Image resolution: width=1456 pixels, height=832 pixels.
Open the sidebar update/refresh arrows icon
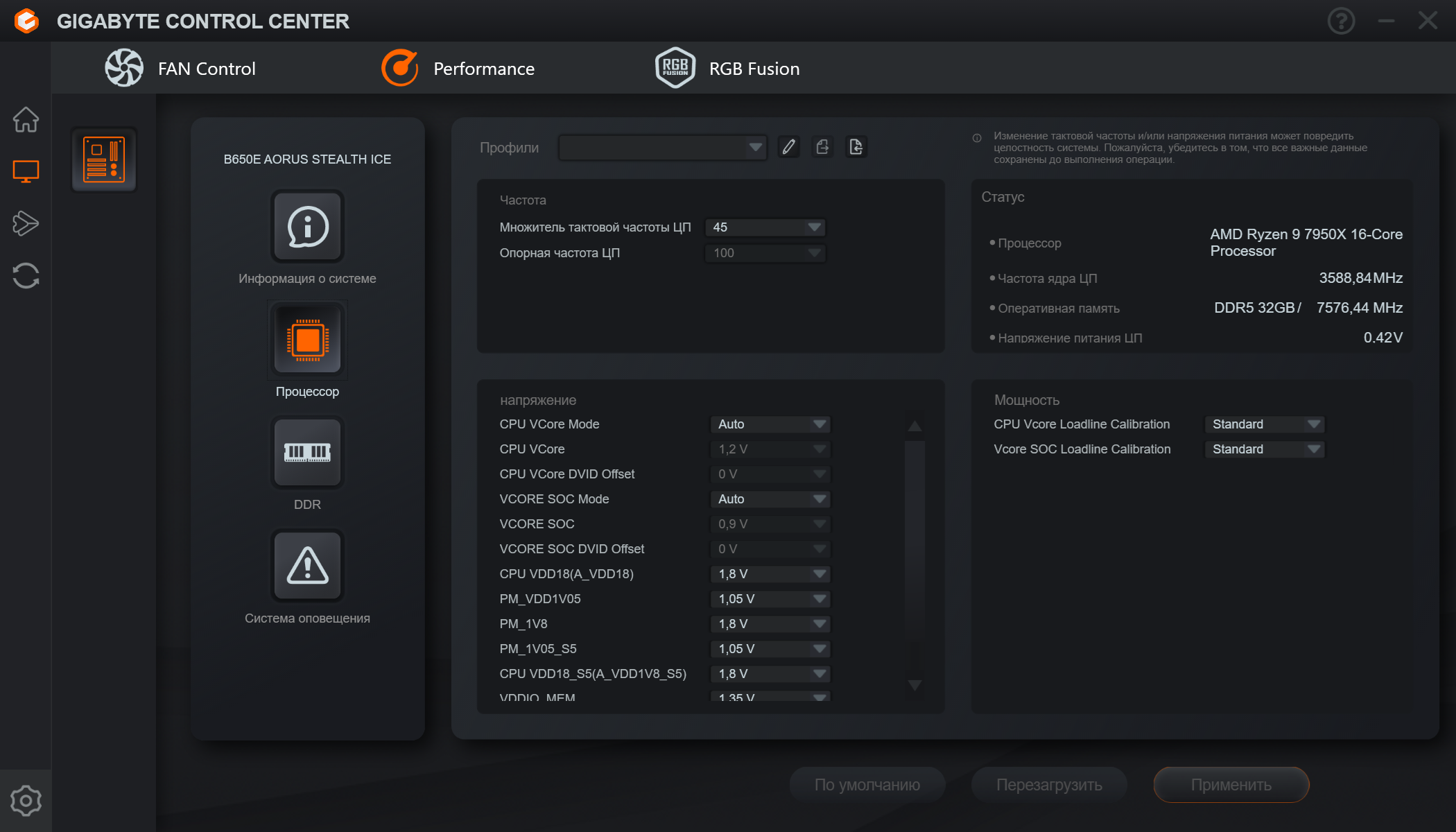click(26, 275)
